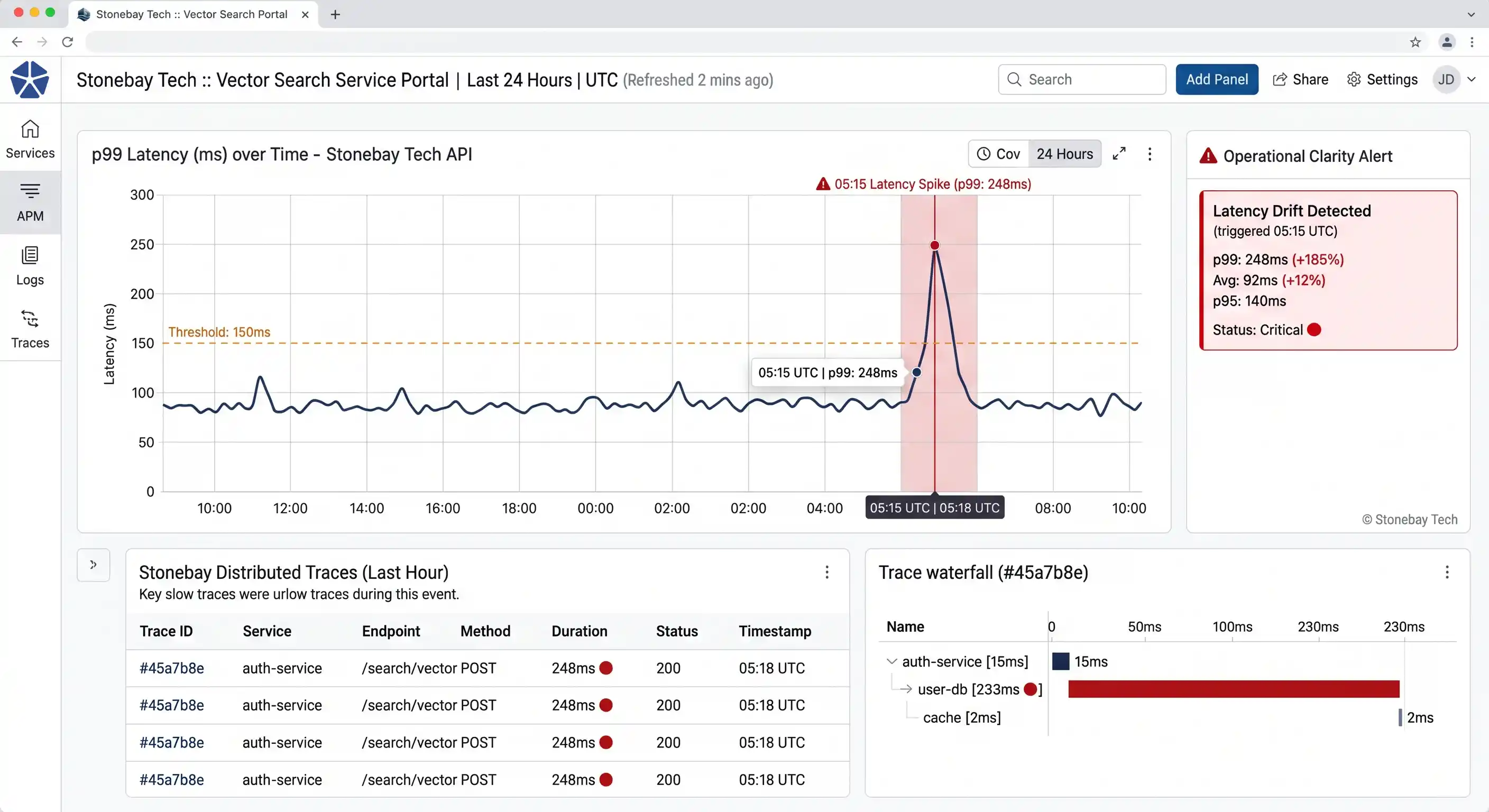Open the user menu dropdown chevron
This screenshot has height=812, width=1489.
(1472, 80)
